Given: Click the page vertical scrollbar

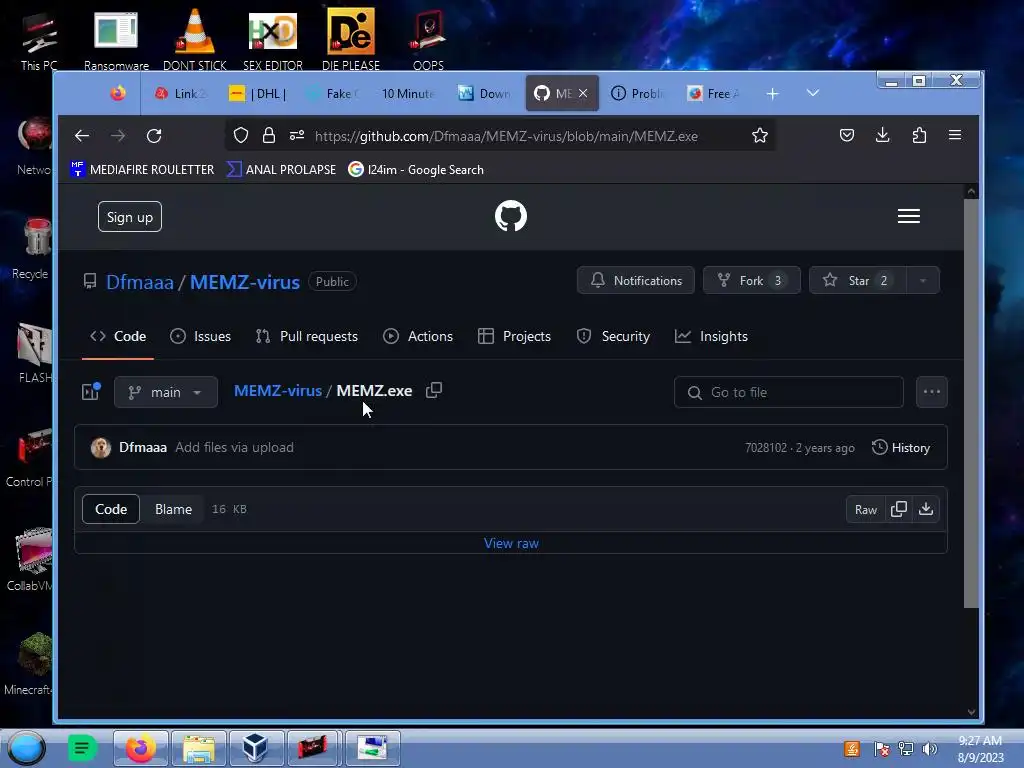Looking at the screenshot, I should (x=971, y=403).
